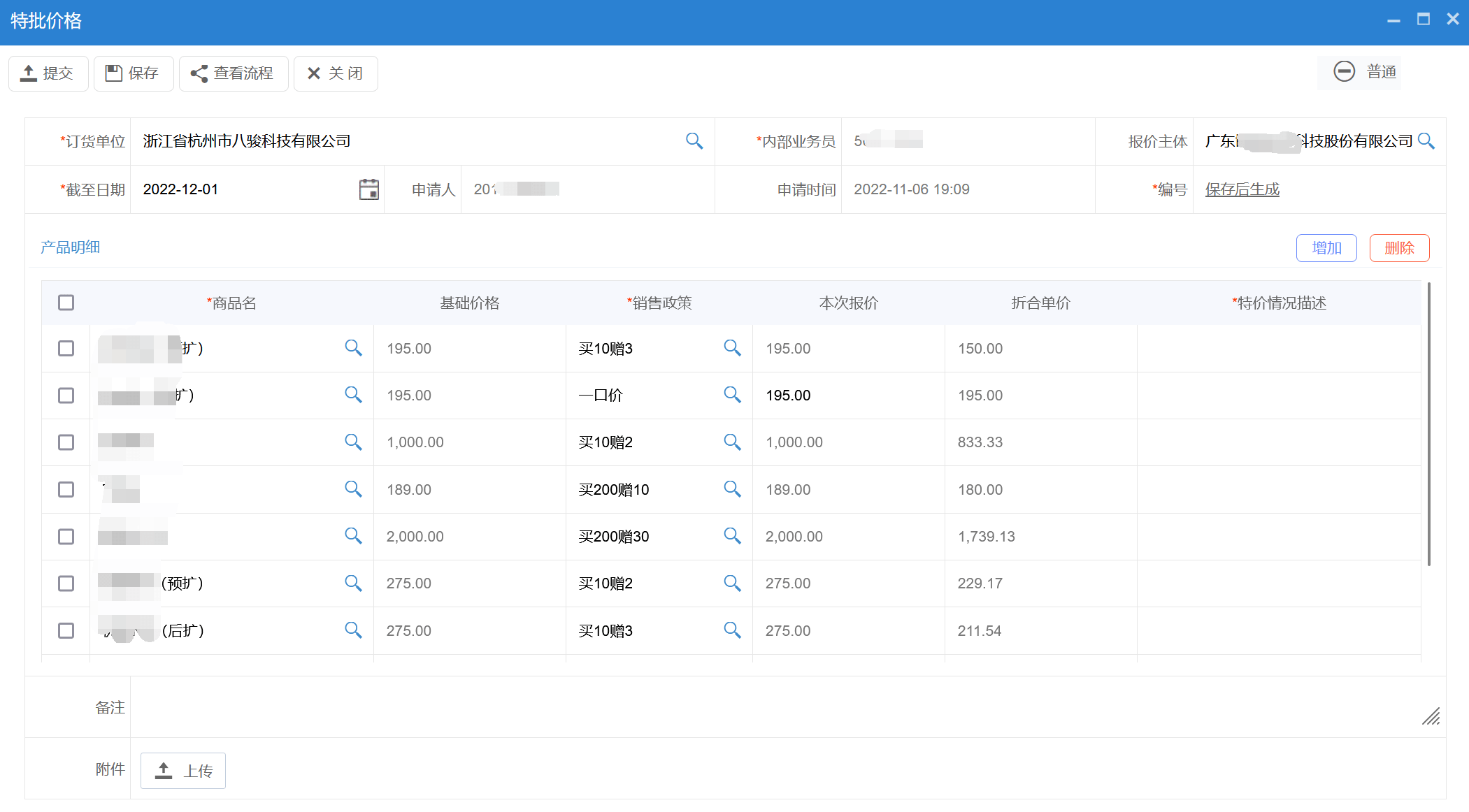This screenshot has width=1469, height=812.
Task: Open product lookup magnifier on first row
Action: click(x=354, y=347)
